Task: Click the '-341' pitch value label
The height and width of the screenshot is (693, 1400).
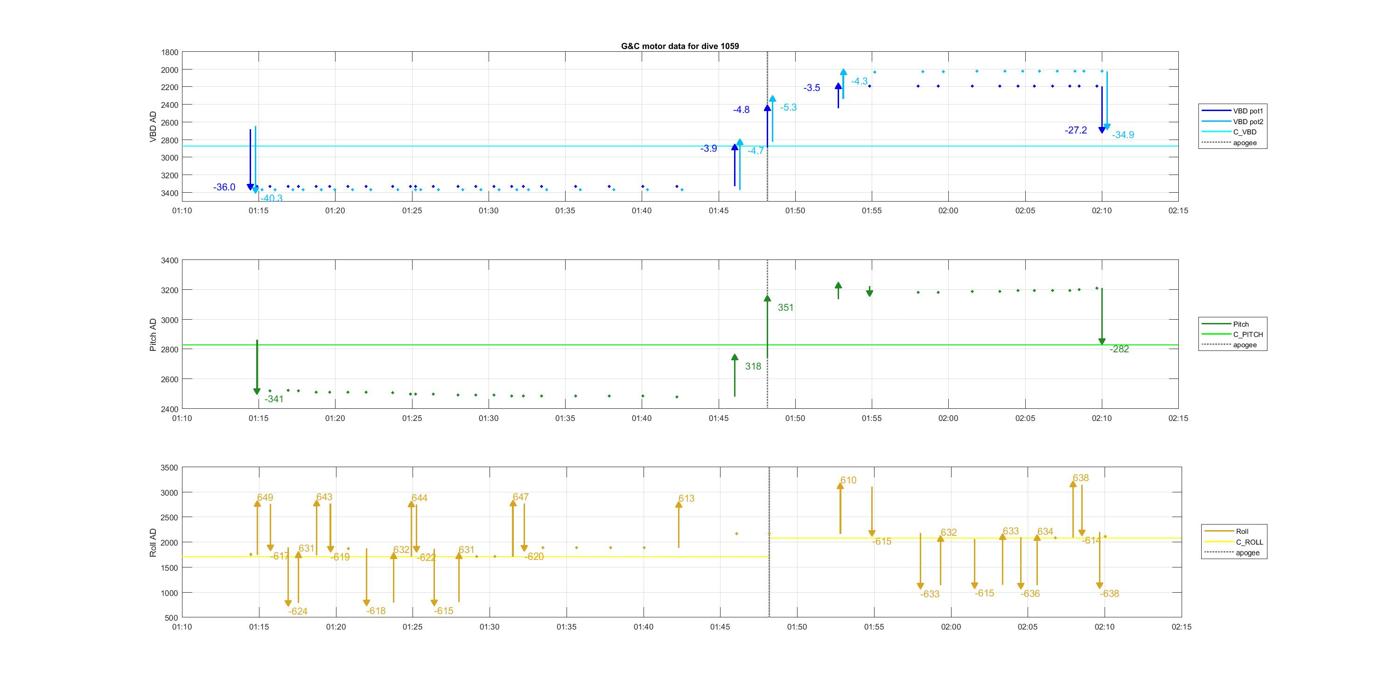Action: coord(274,399)
